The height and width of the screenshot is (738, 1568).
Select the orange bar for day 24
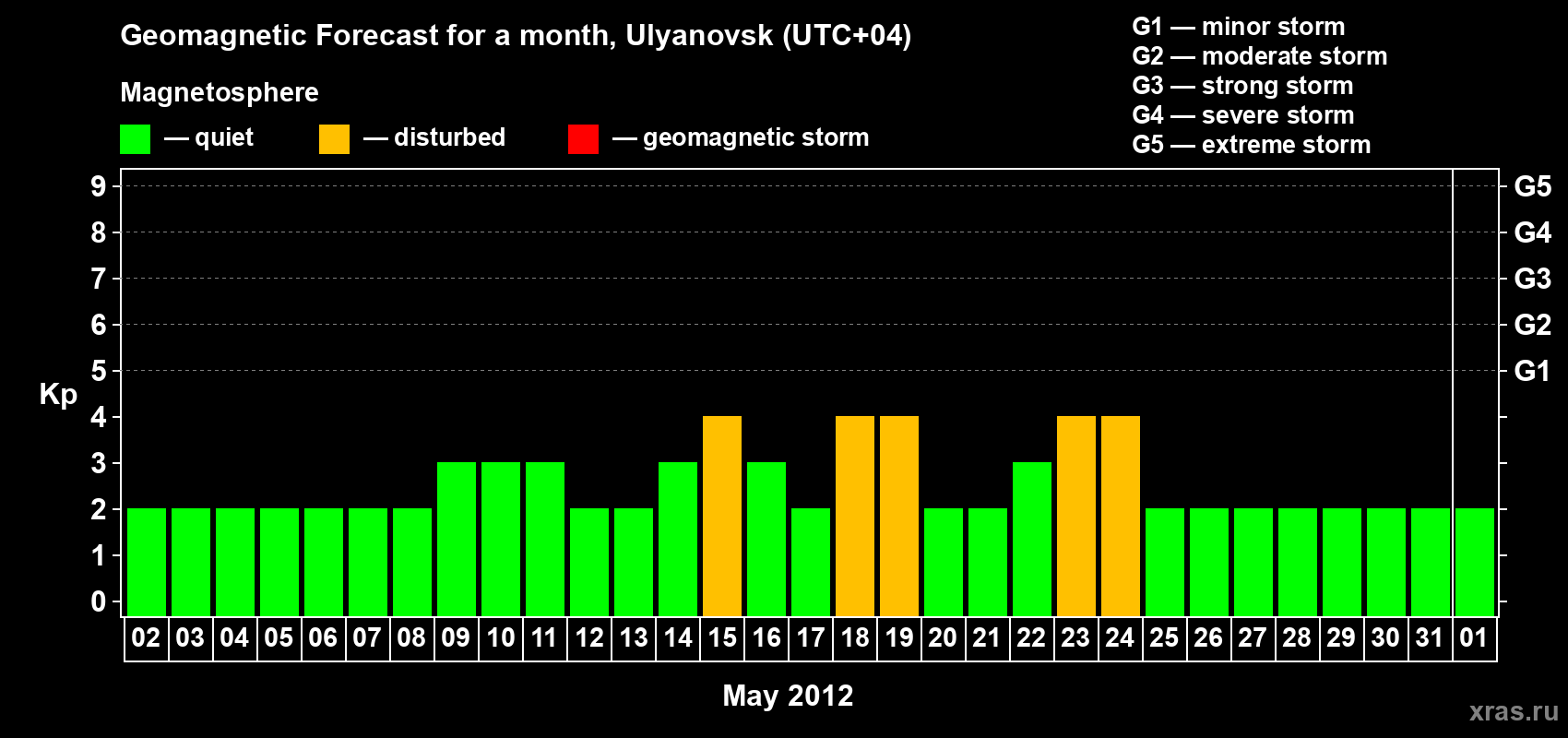point(1121,516)
